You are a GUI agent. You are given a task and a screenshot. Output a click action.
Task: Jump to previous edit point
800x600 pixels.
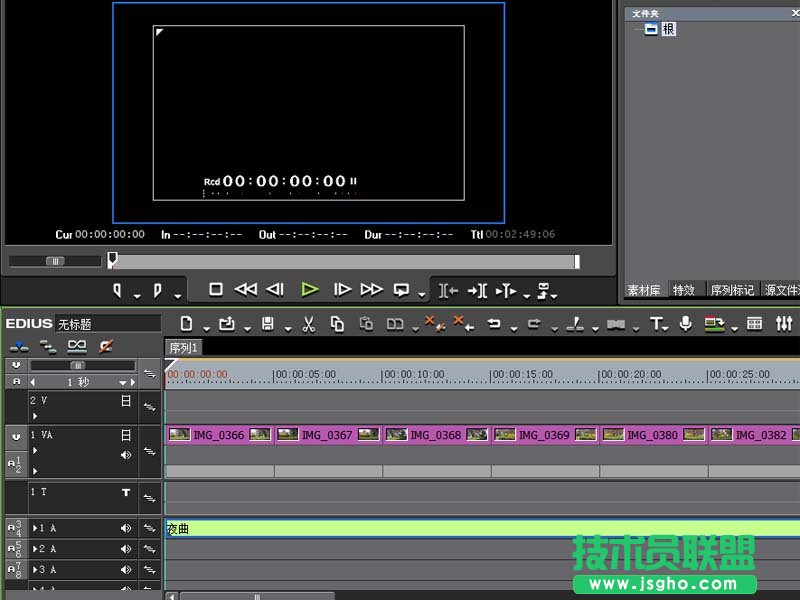[448, 291]
